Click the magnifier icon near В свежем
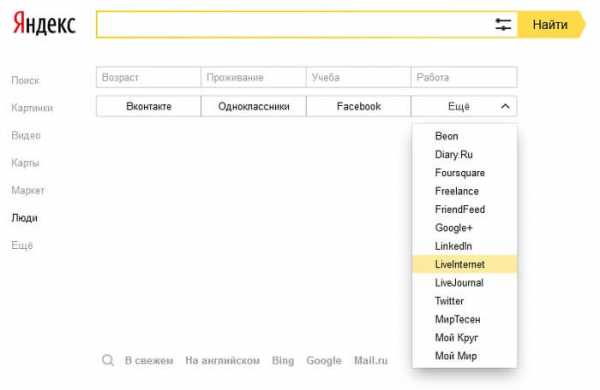600x390 pixels. tap(108, 360)
